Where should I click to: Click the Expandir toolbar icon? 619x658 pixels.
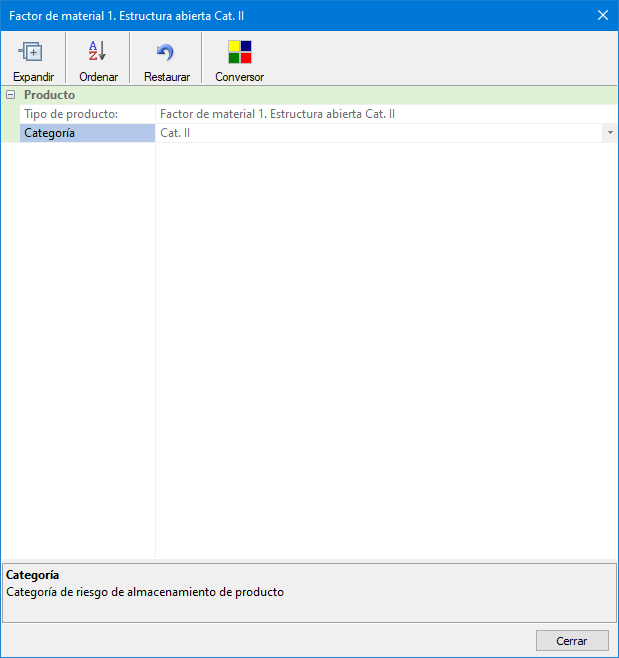pos(32,52)
